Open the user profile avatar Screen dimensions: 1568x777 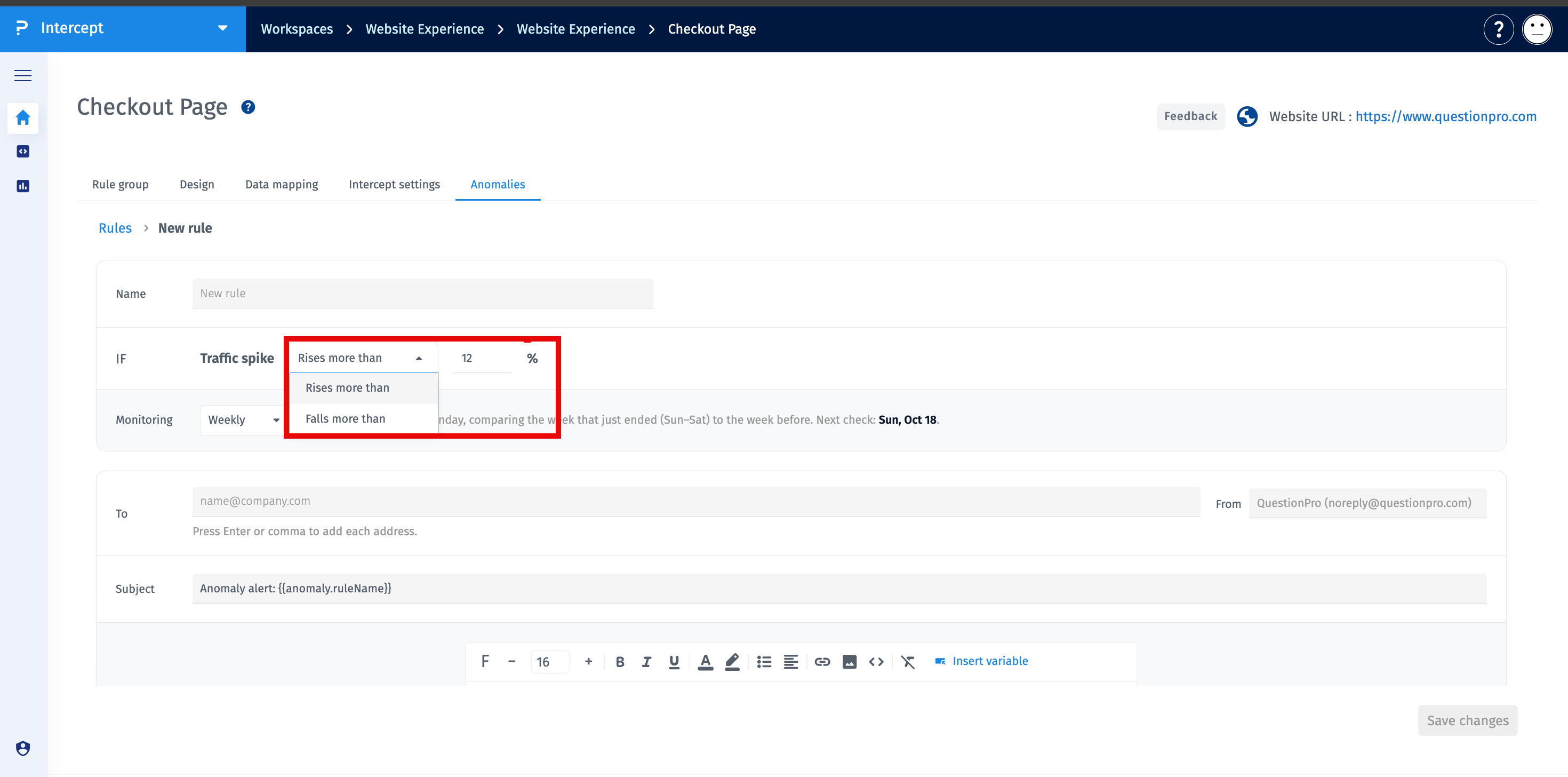[x=1537, y=29]
